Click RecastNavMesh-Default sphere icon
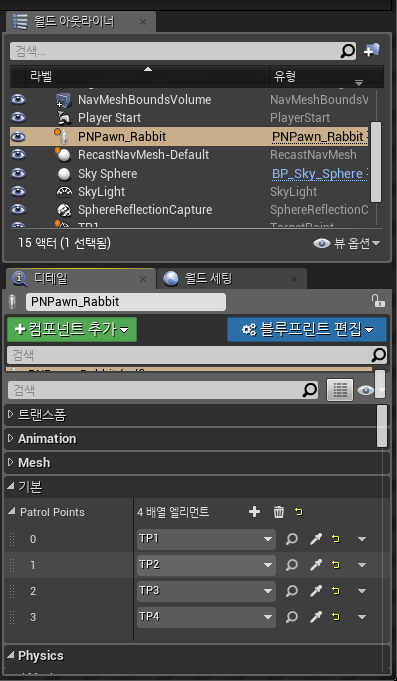397x681 pixels. click(63, 155)
